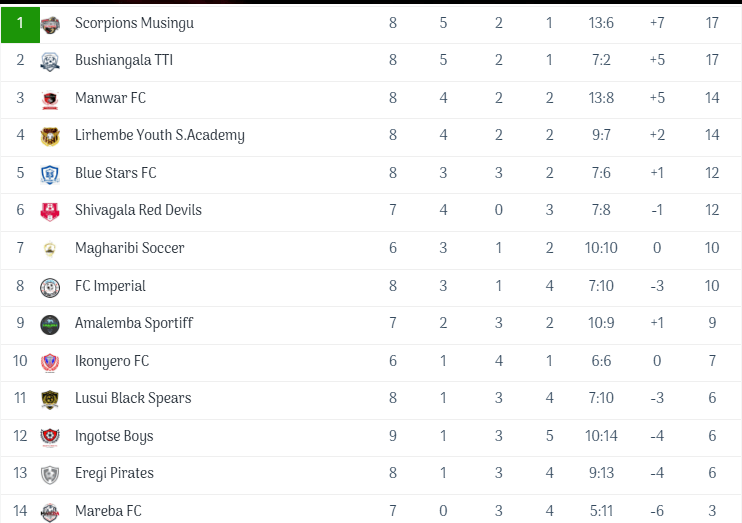Image resolution: width=742 pixels, height=523 pixels.
Task: Click the Ingotse Boys team logo
Action: pyautogui.click(x=50, y=436)
